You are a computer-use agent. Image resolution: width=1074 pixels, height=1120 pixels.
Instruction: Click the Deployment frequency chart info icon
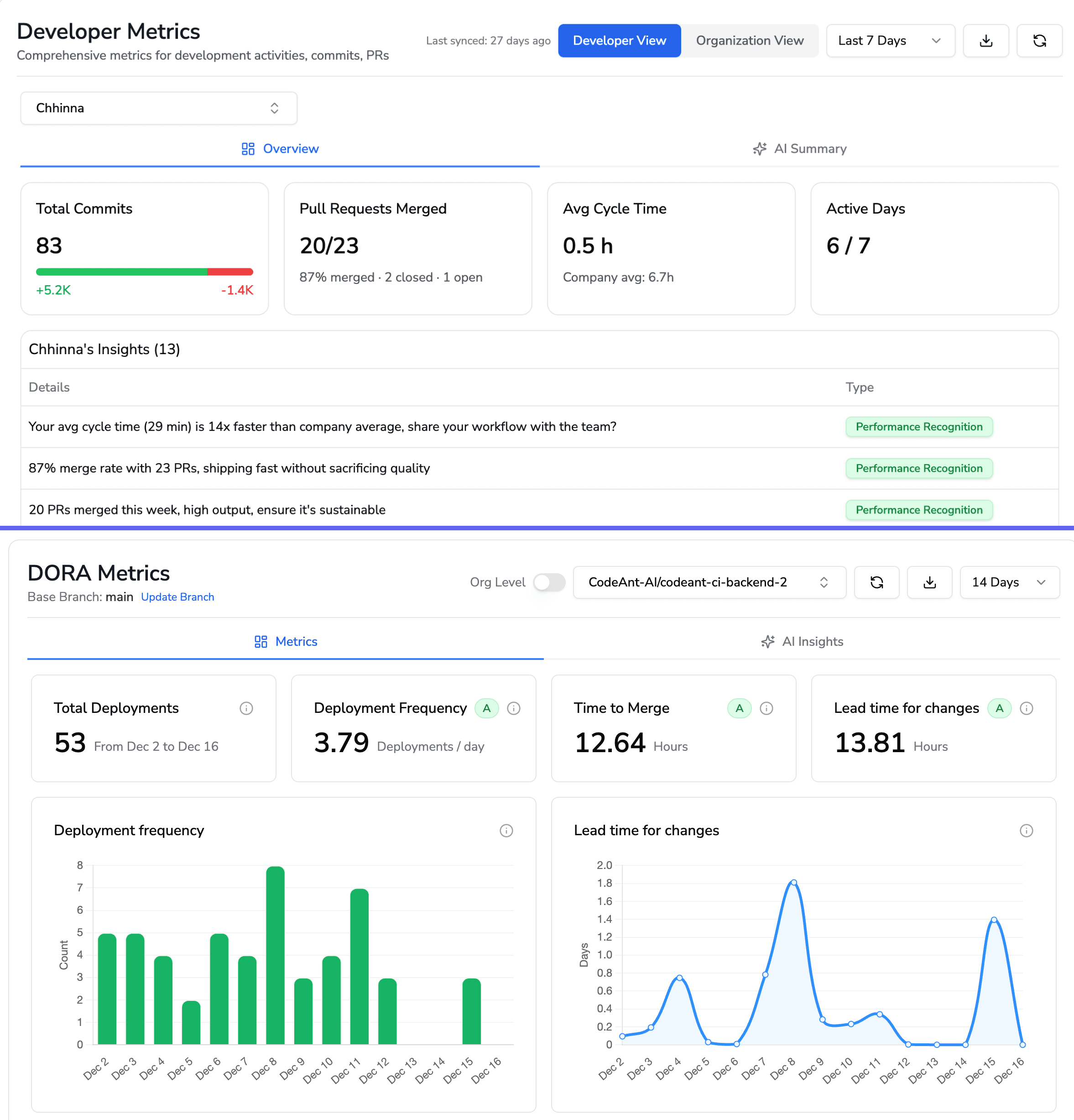click(x=506, y=830)
